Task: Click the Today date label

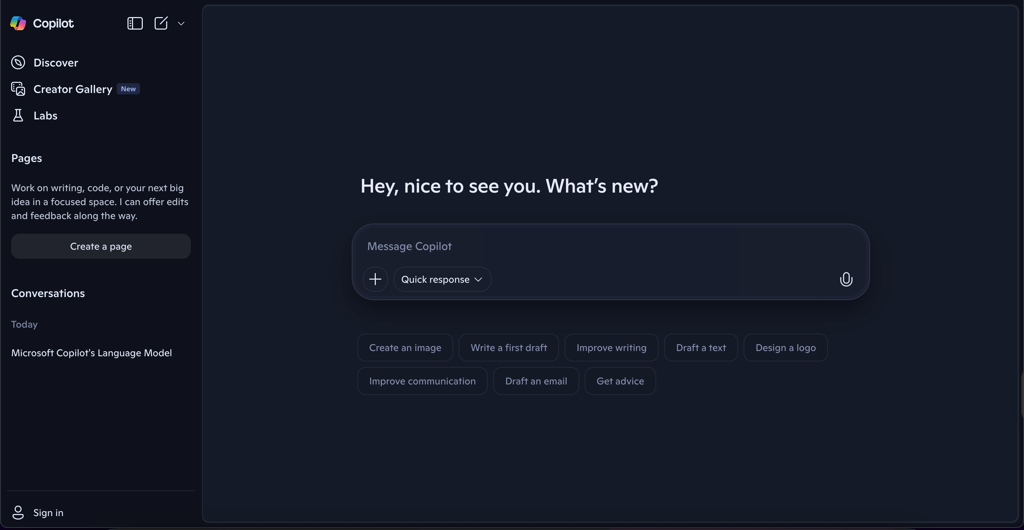Action: 24,324
